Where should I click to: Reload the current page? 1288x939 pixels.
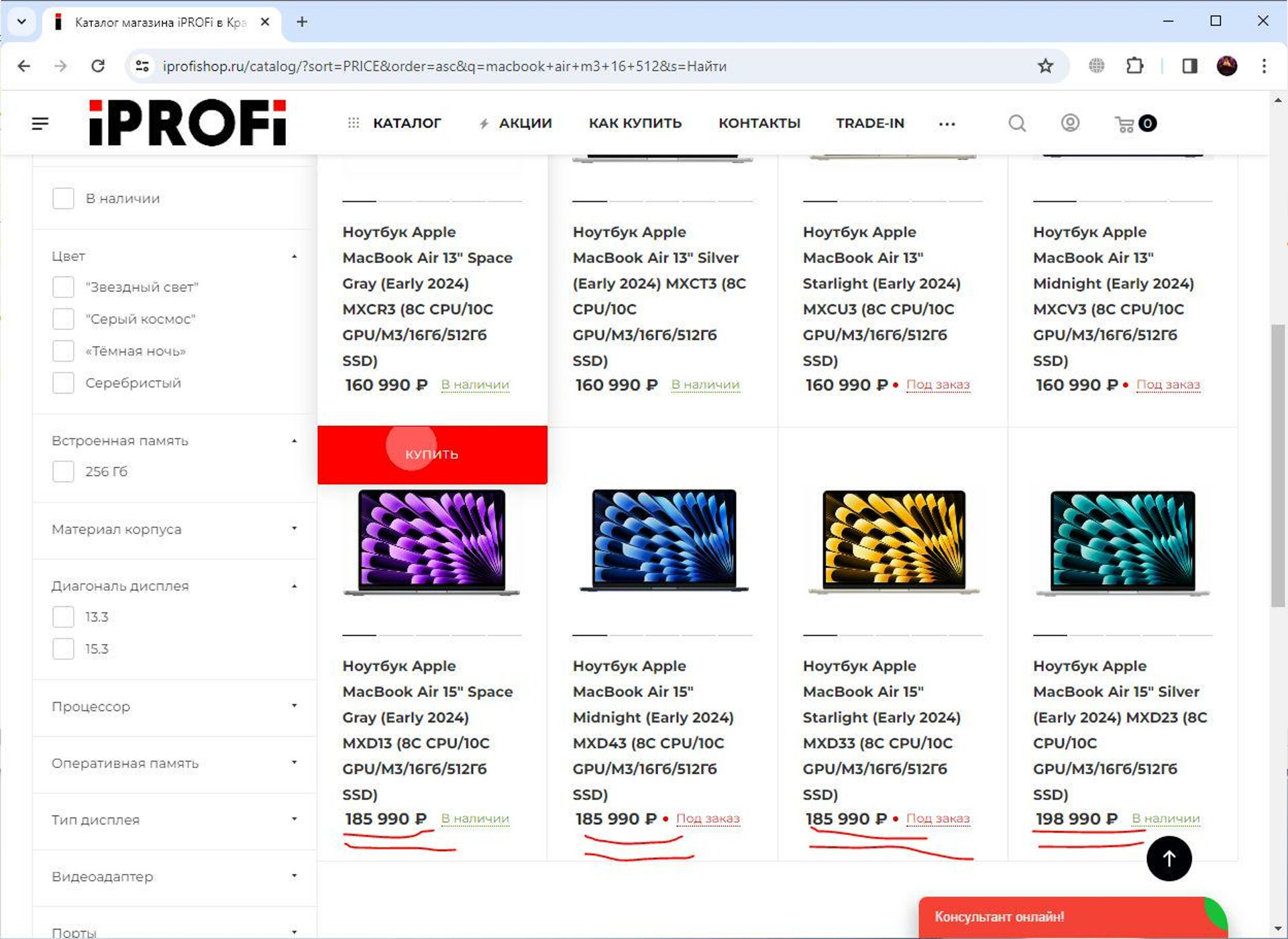click(x=98, y=66)
